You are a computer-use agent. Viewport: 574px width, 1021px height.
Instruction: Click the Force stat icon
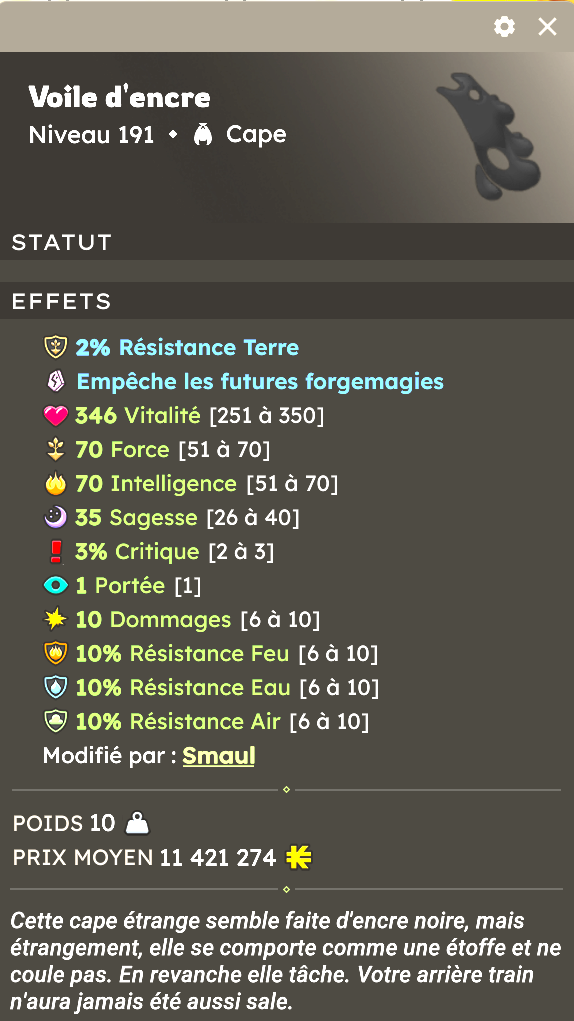pyautogui.click(x=55, y=450)
